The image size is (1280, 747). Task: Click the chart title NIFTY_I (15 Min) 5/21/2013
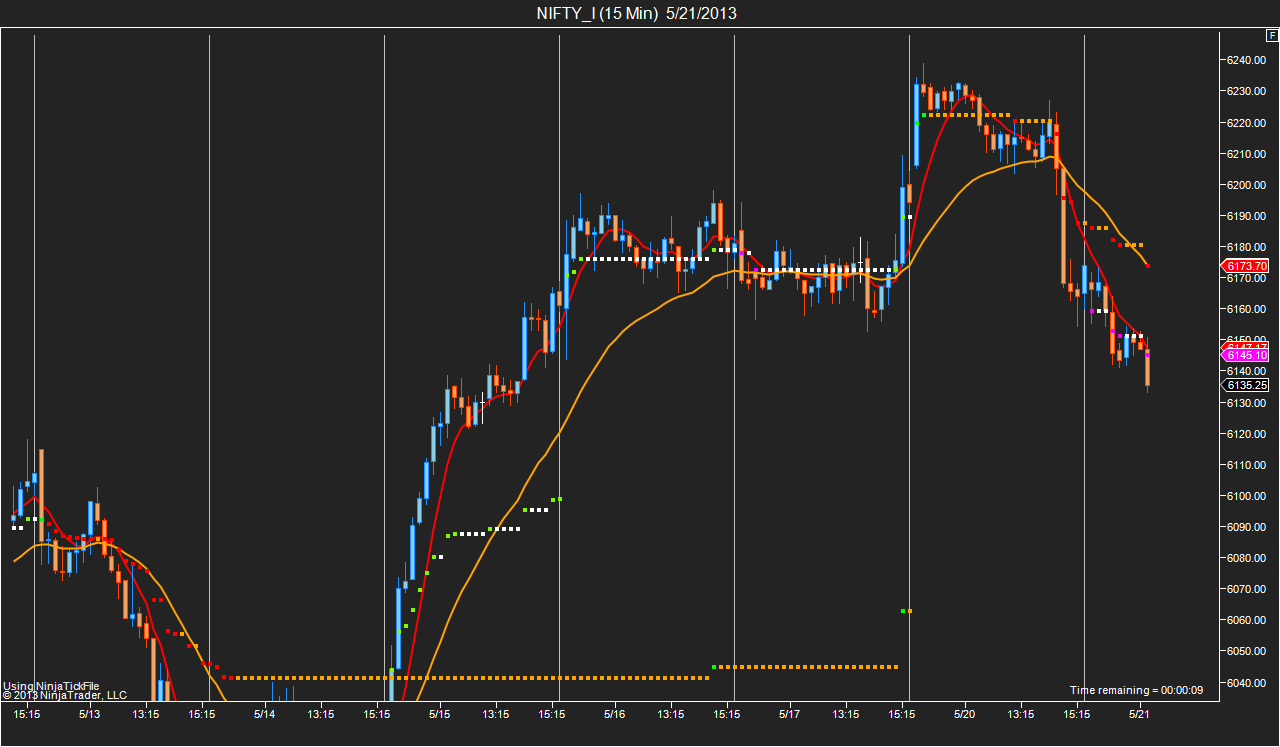(x=637, y=13)
